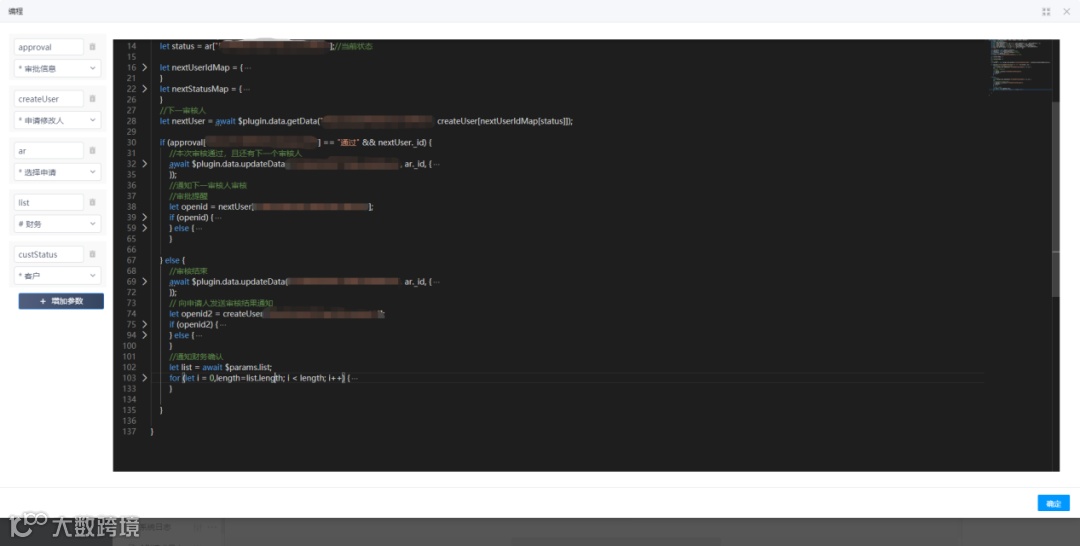Image resolution: width=1080 pixels, height=546 pixels.
Task: Edit the createUser parameter name field
Action: point(48,98)
